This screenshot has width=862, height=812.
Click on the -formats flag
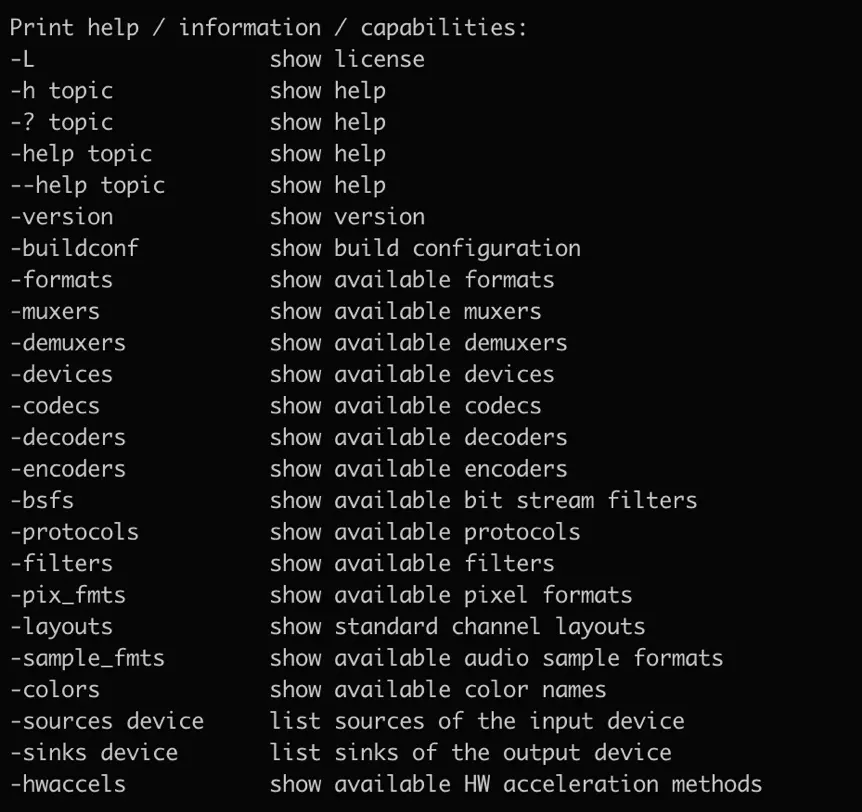click(62, 279)
